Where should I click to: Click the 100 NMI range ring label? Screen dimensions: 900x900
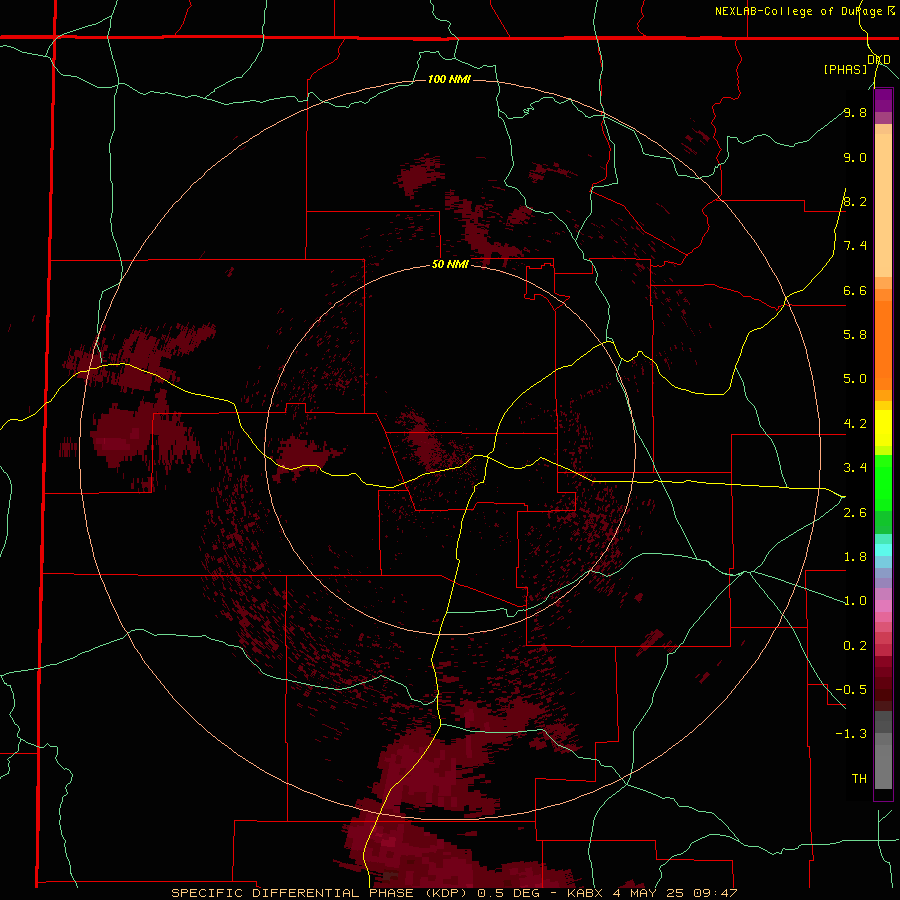[449, 79]
